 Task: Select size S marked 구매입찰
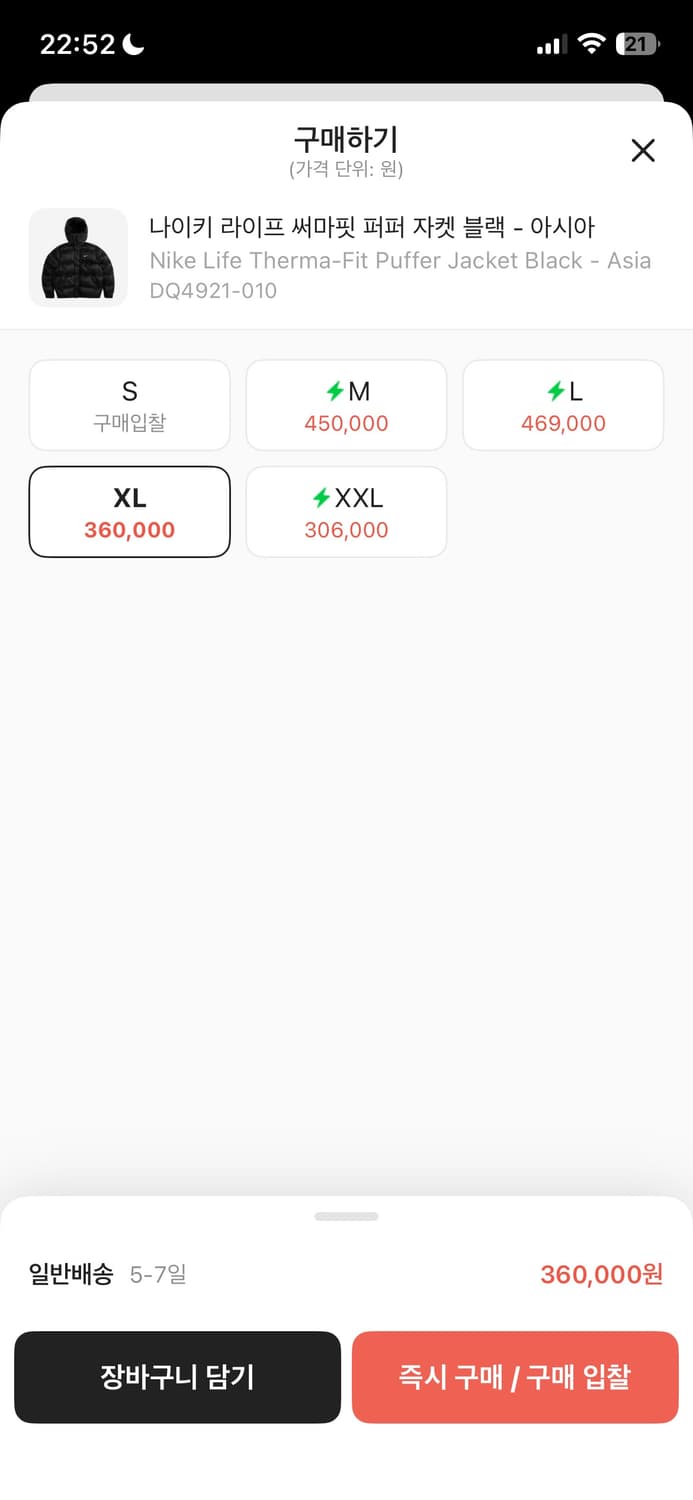pos(129,405)
